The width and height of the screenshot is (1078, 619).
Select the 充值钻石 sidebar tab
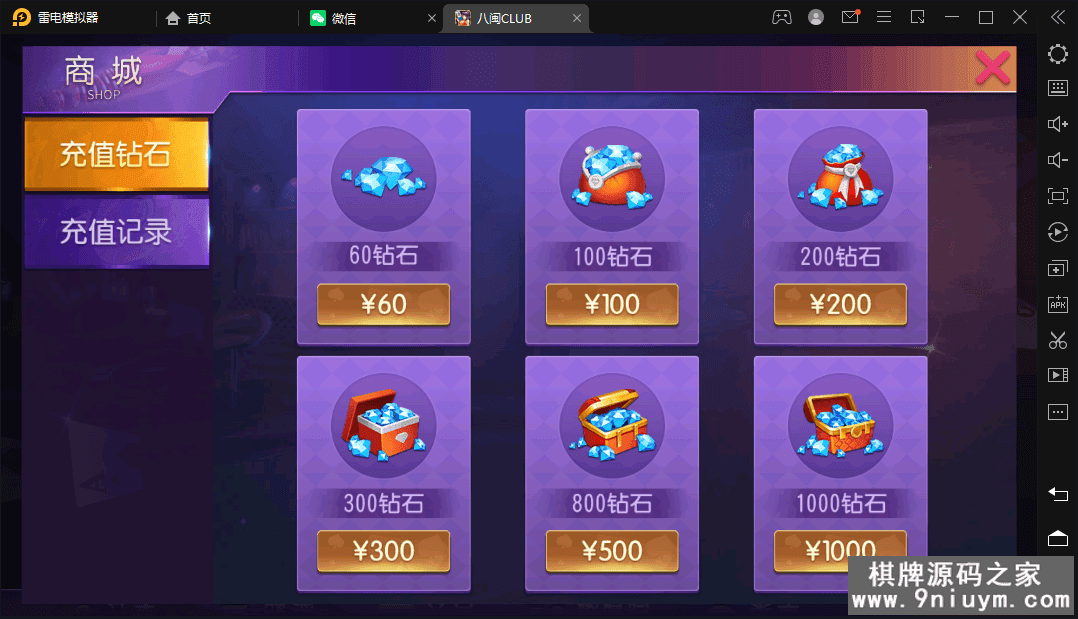tap(116, 154)
